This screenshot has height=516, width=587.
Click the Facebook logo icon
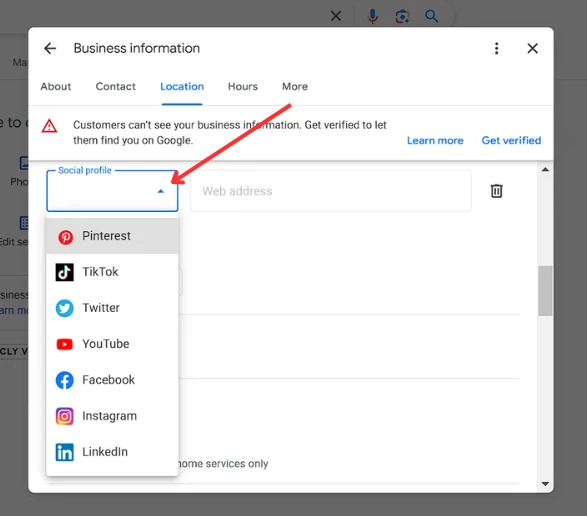tap(65, 380)
